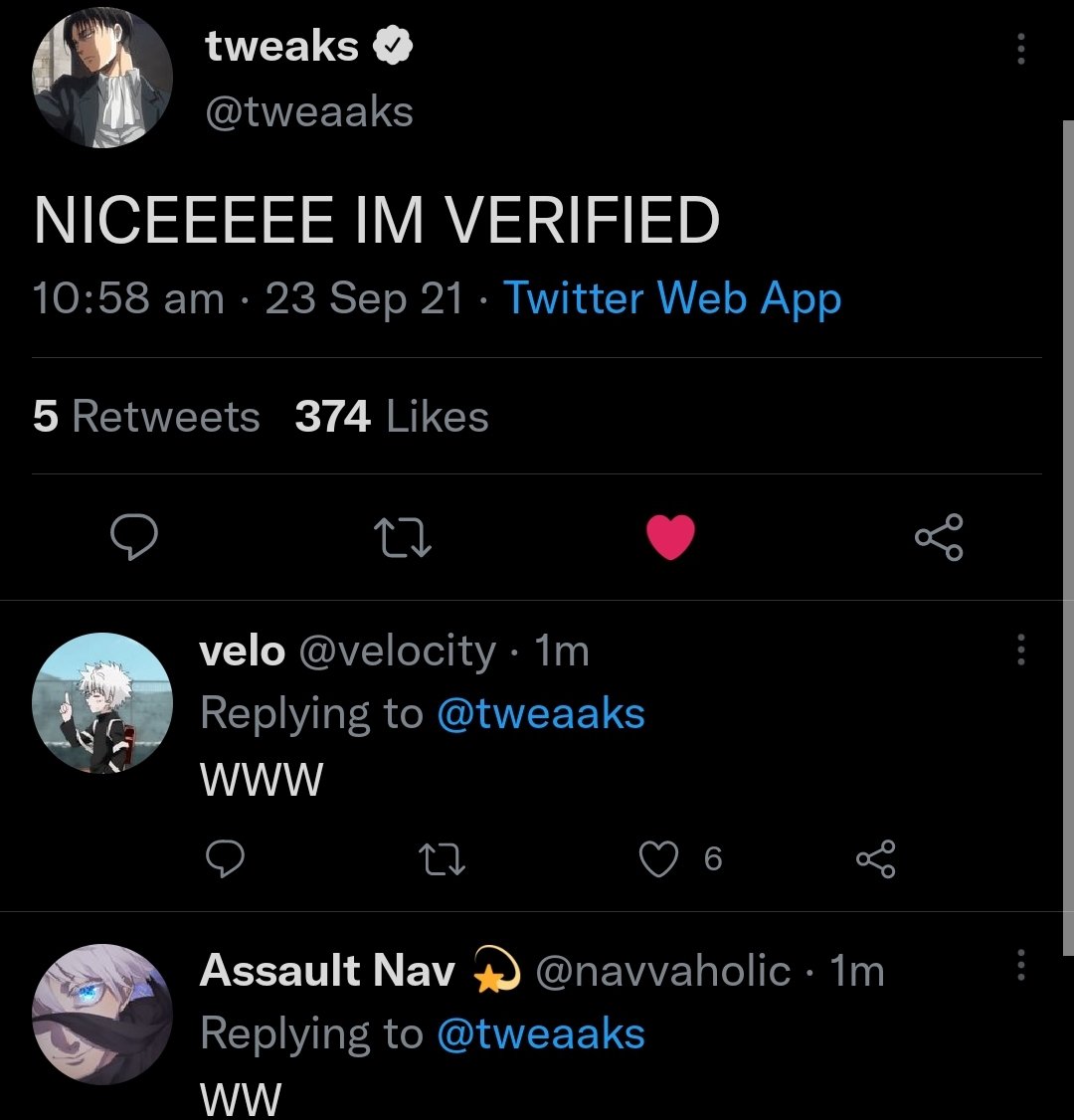Image resolution: width=1074 pixels, height=1120 pixels.
Task: Open velo's profile avatar
Action: (x=102, y=702)
